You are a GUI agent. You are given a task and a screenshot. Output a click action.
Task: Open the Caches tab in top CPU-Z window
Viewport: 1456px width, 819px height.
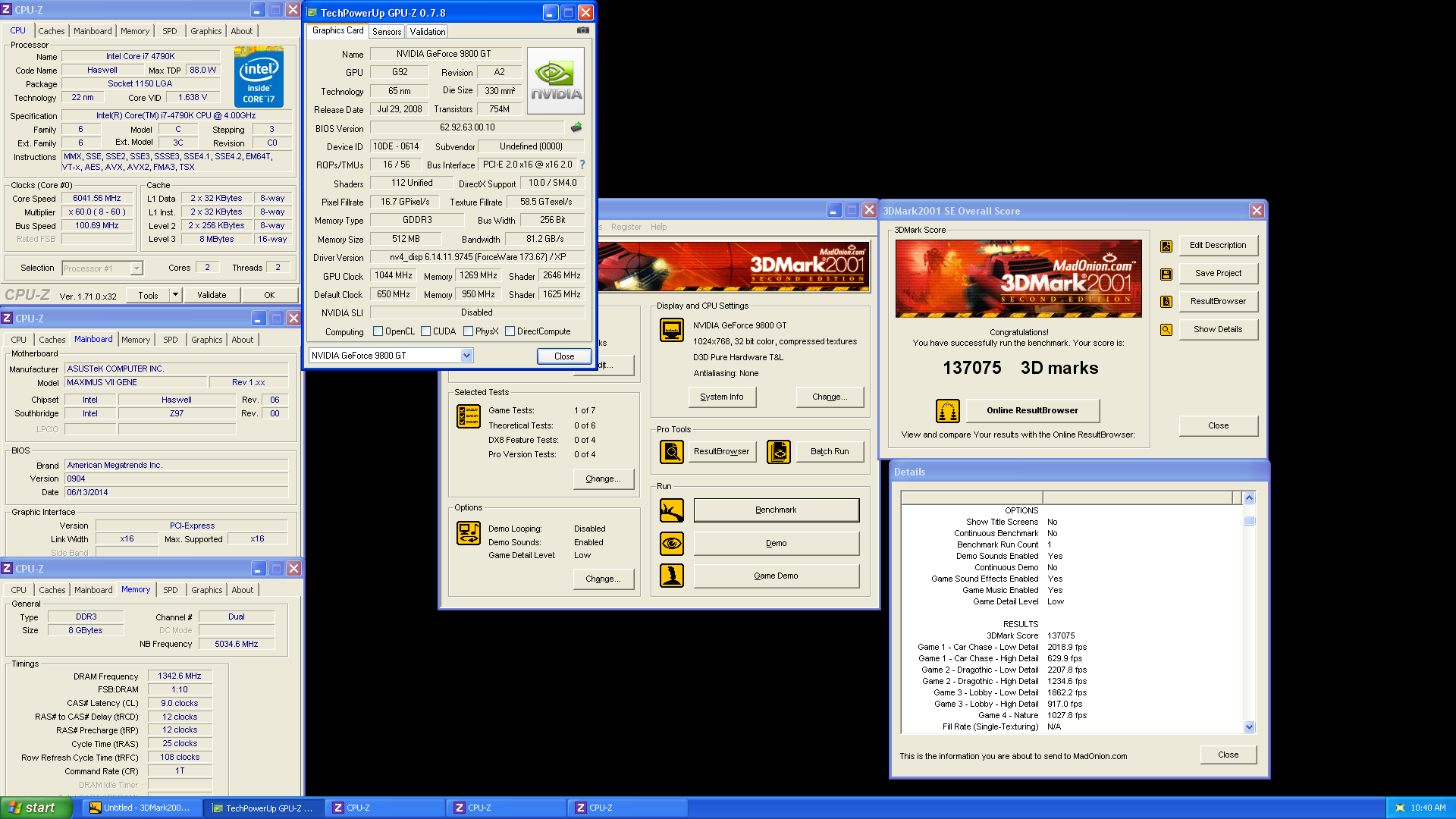(x=52, y=31)
